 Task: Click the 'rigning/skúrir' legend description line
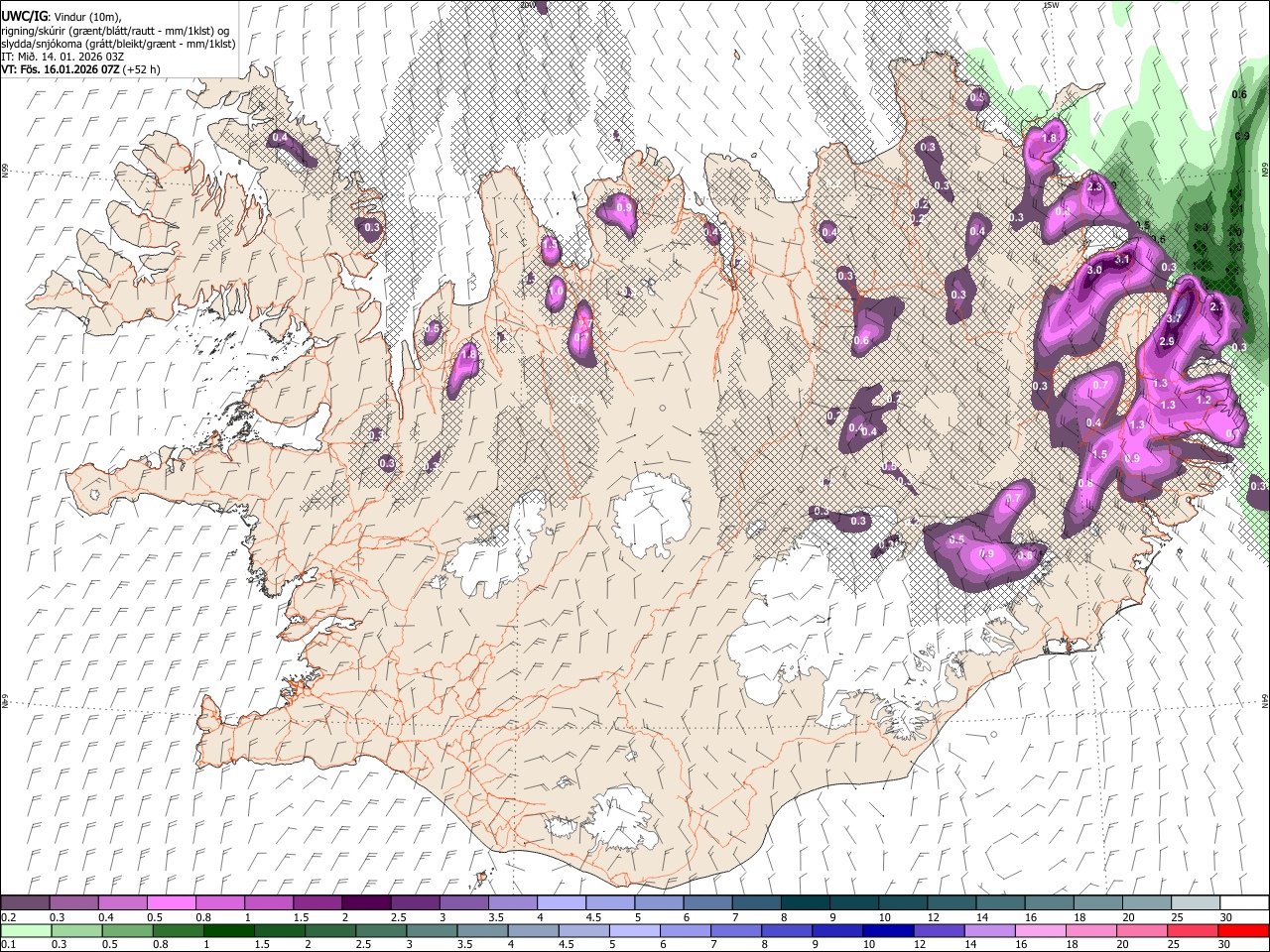click(x=115, y=30)
